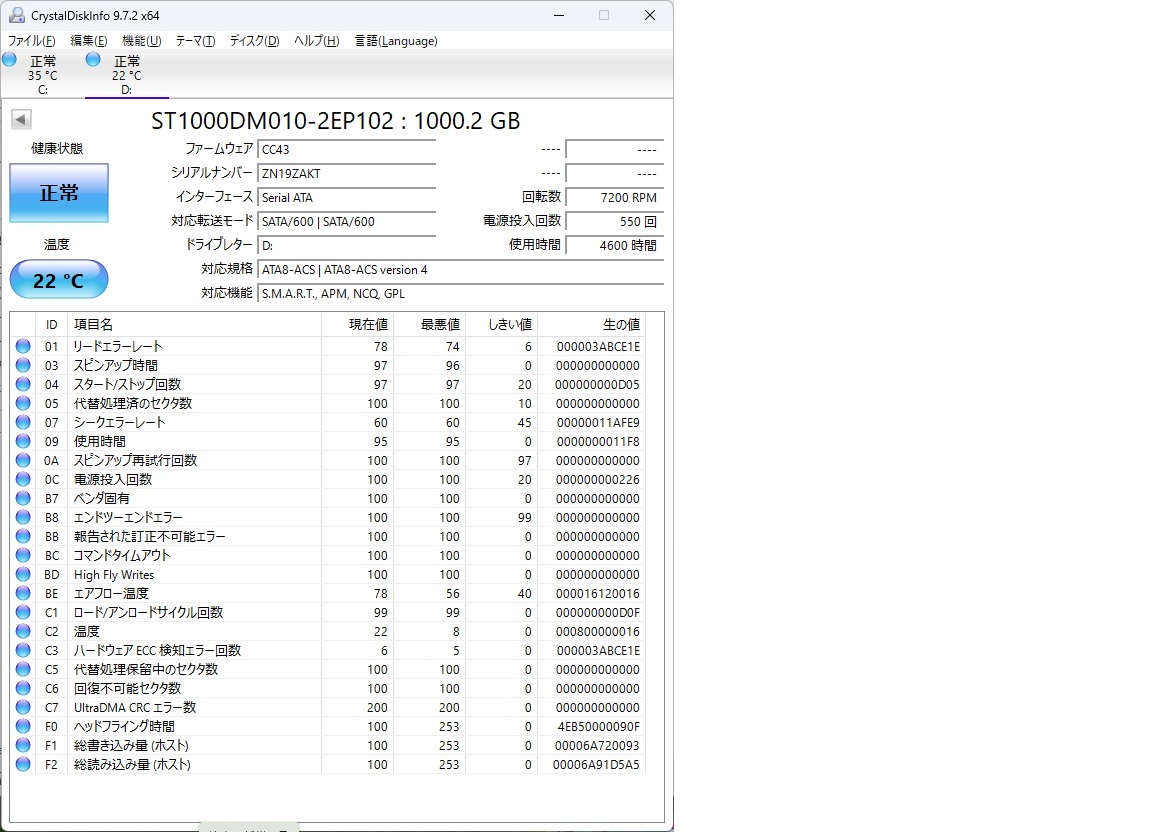Click raw value 00006A720093

[597, 745]
